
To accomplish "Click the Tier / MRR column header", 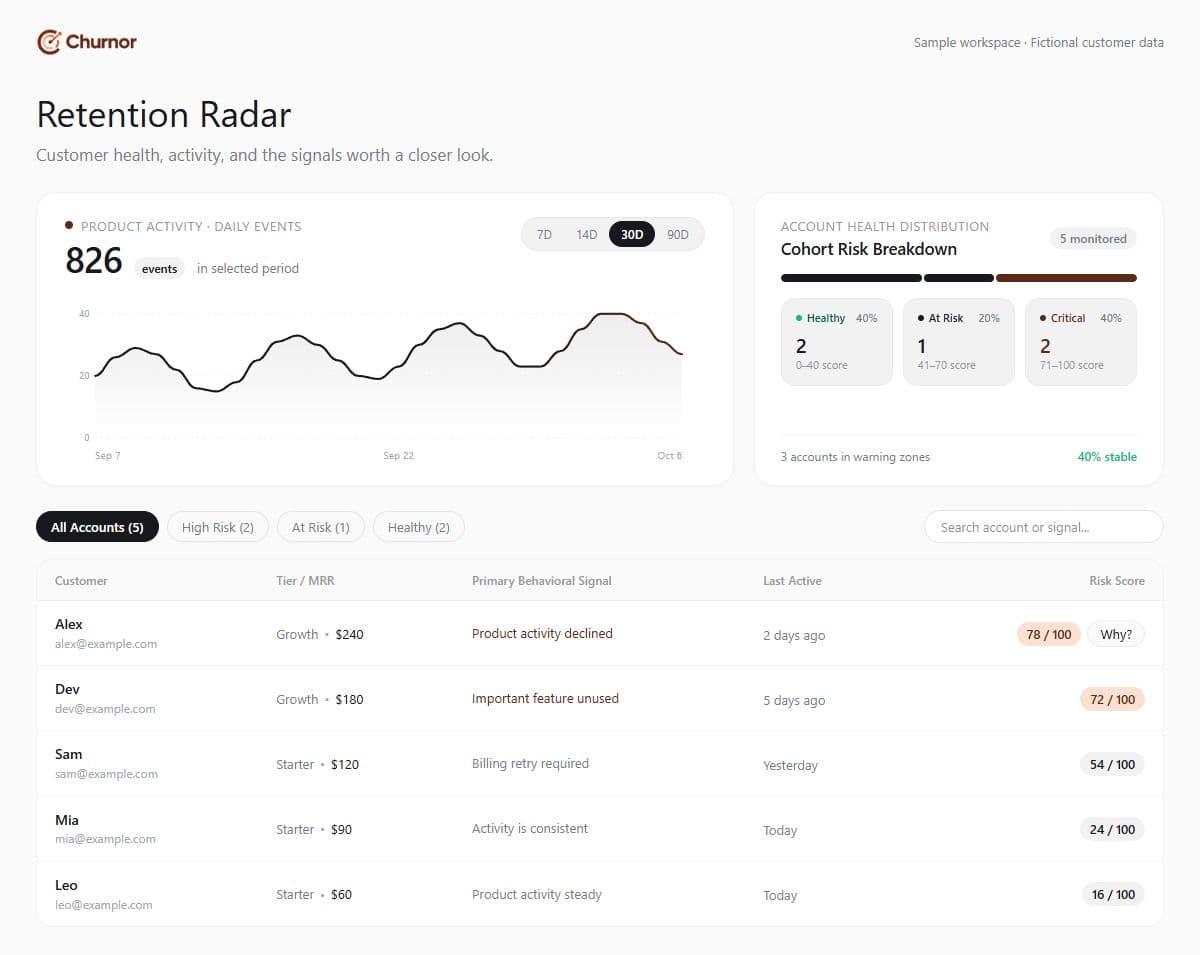I will point(305,581).
